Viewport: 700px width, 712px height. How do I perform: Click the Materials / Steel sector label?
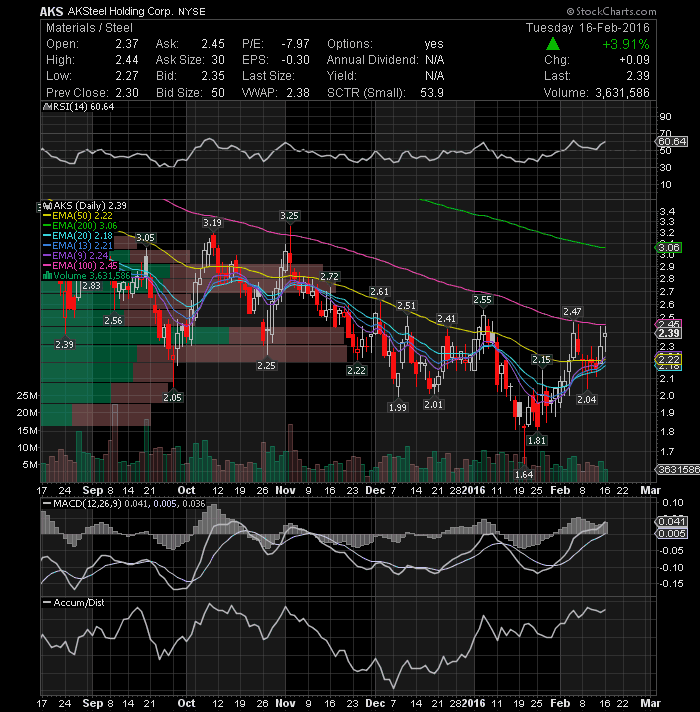click(x=89, y=28)
